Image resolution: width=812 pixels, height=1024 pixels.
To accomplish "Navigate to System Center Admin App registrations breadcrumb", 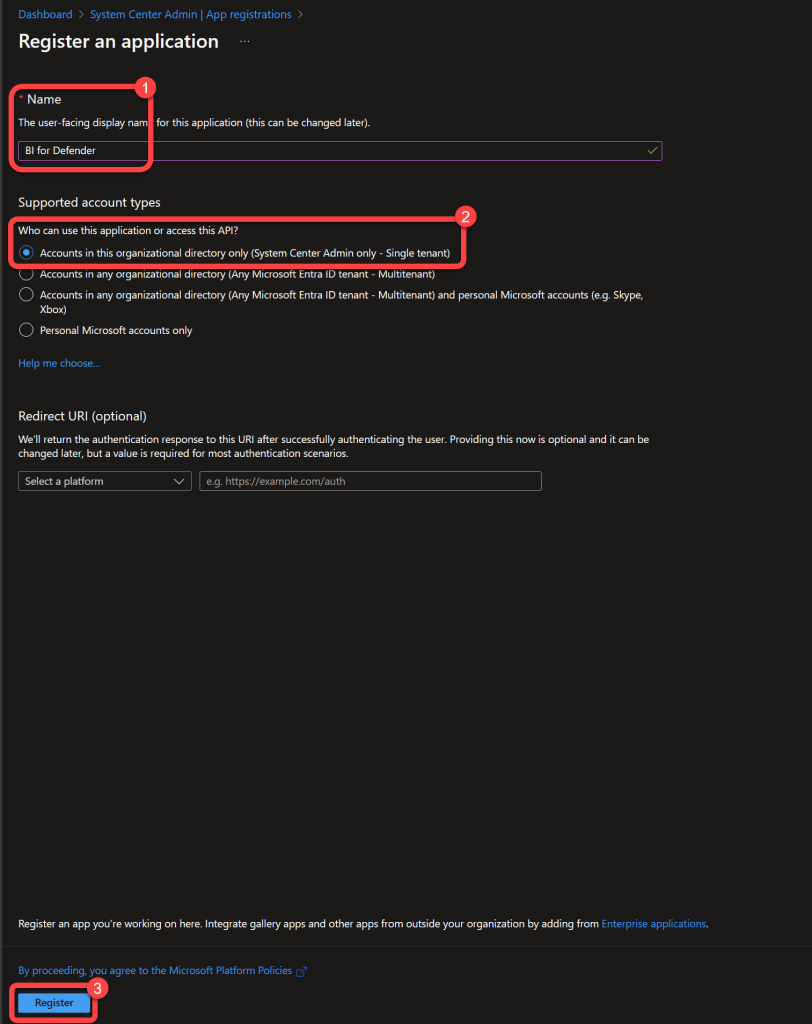I will [x=190, y=15].
